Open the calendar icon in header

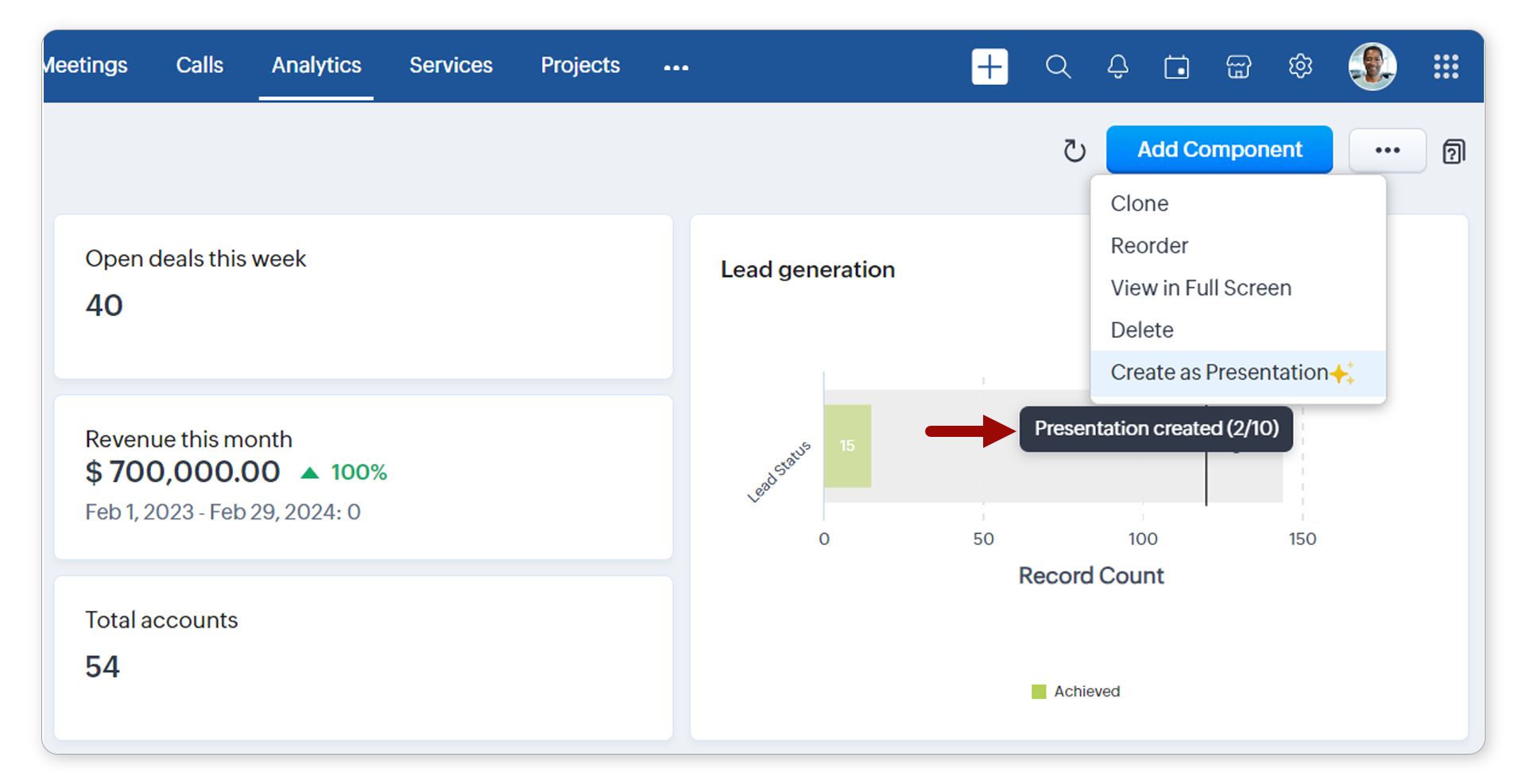(x=1176, y=67)
